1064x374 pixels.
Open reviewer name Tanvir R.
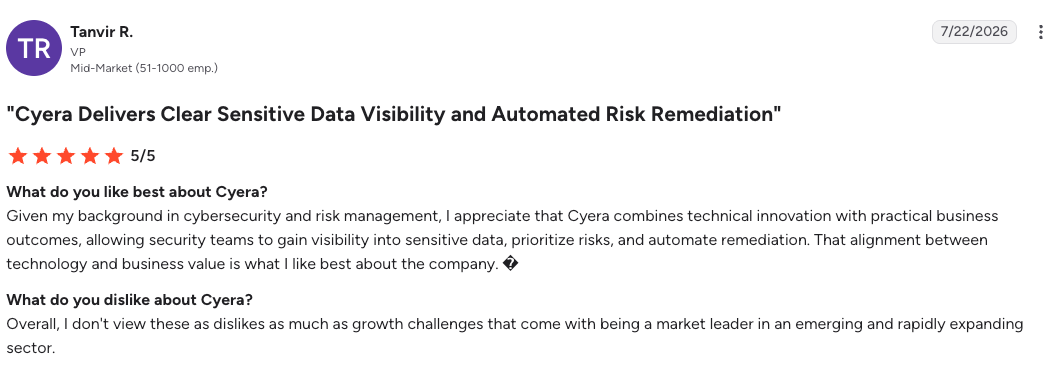coord(102,32)
